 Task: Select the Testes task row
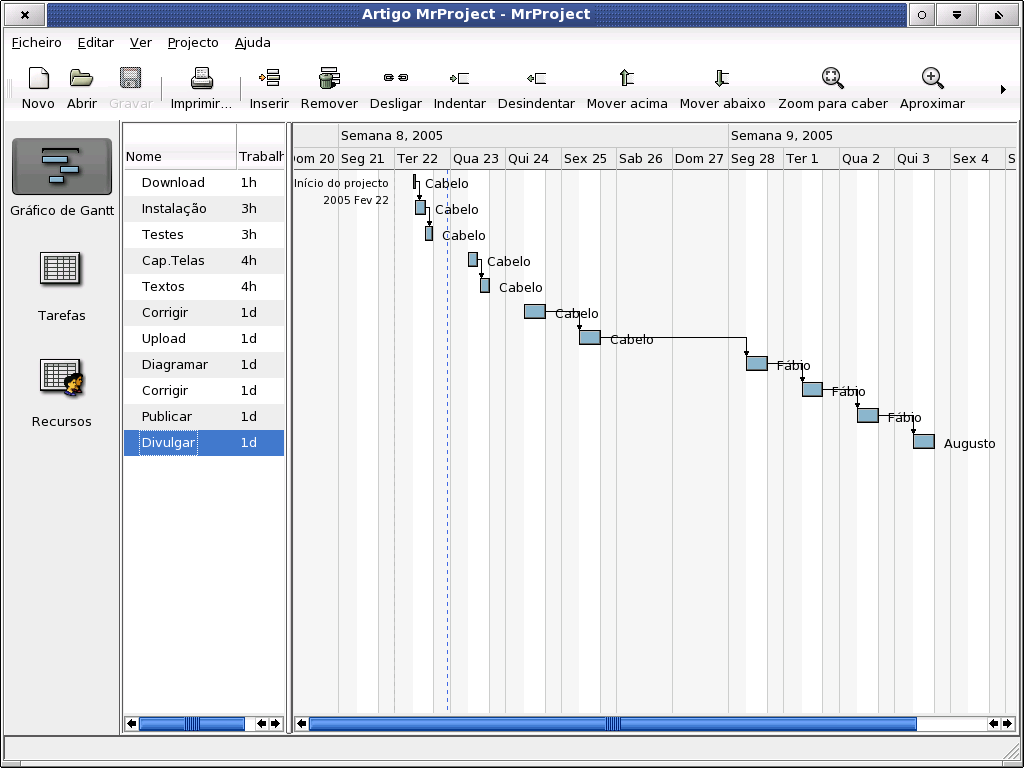[204, 234]
